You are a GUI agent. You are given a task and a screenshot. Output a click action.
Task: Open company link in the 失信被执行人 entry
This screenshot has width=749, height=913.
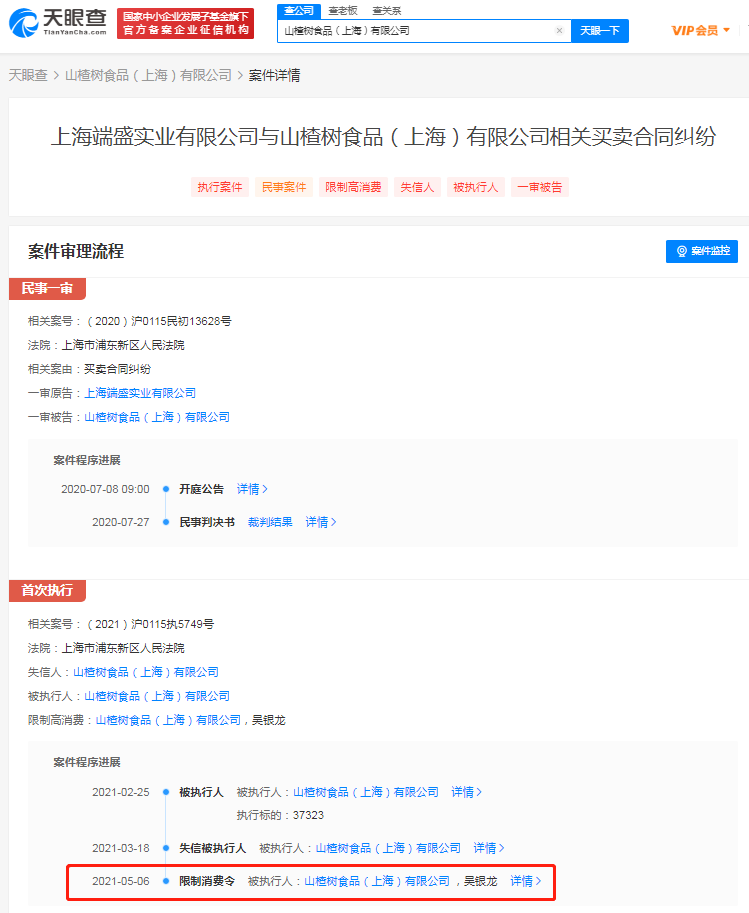coord(388,848)
